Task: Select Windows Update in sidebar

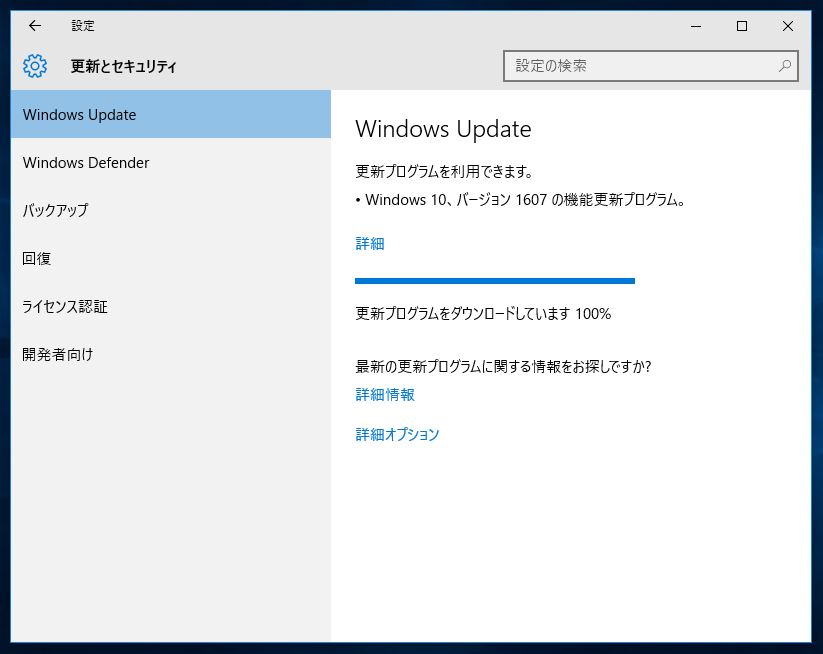Action: [x=171, y=114]
